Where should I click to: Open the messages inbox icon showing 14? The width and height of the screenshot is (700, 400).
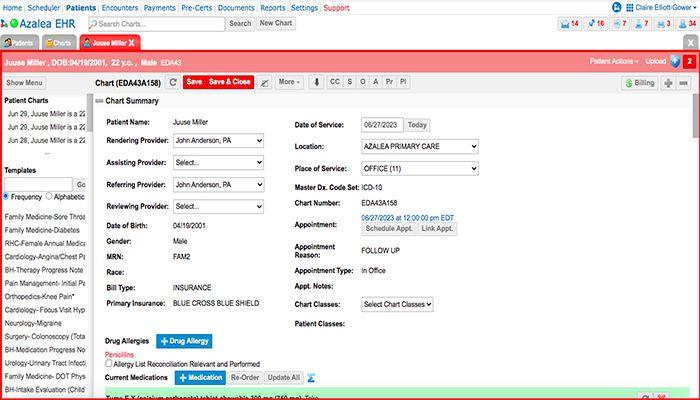click(x=569, y=24)
